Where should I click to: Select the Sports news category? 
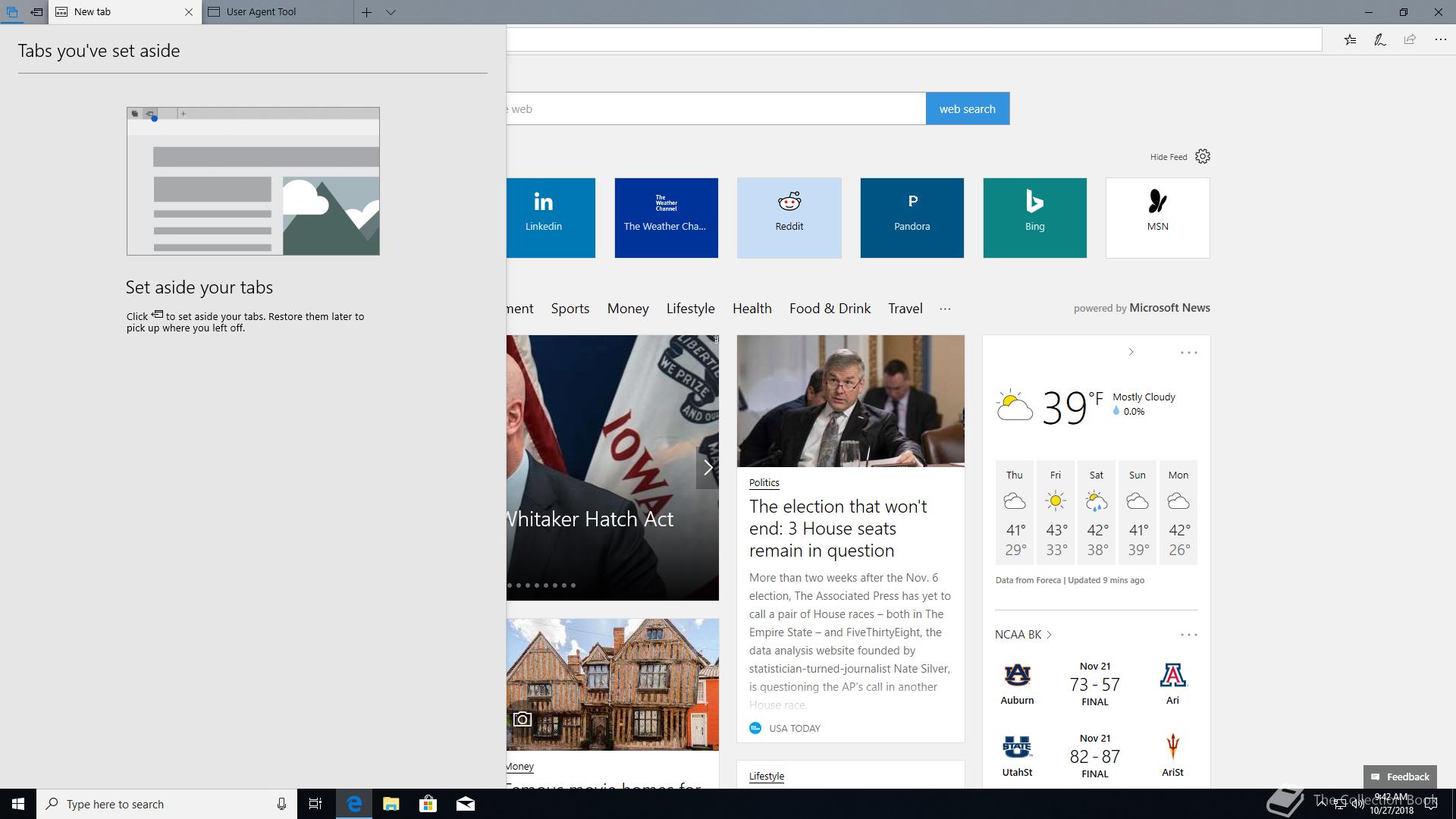tap(570, 309)
